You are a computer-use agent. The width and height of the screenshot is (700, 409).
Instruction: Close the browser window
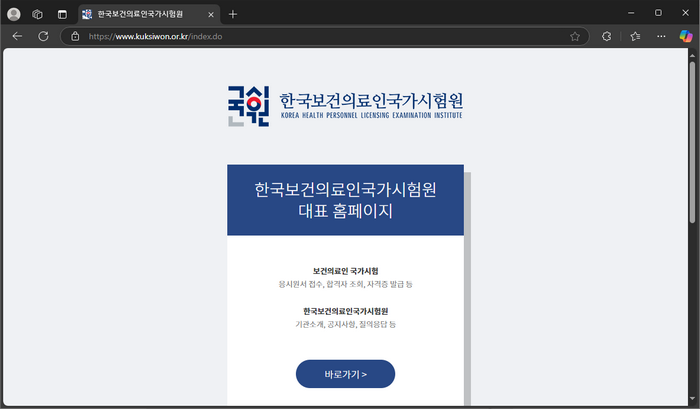[685, 13]
